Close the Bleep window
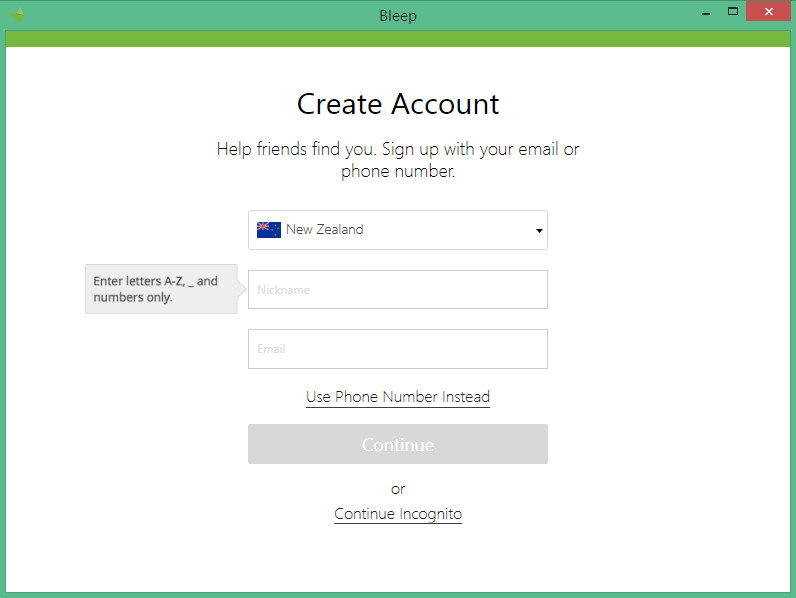The width and height of the screenshot is (796, 598). (x=768, y=11)
